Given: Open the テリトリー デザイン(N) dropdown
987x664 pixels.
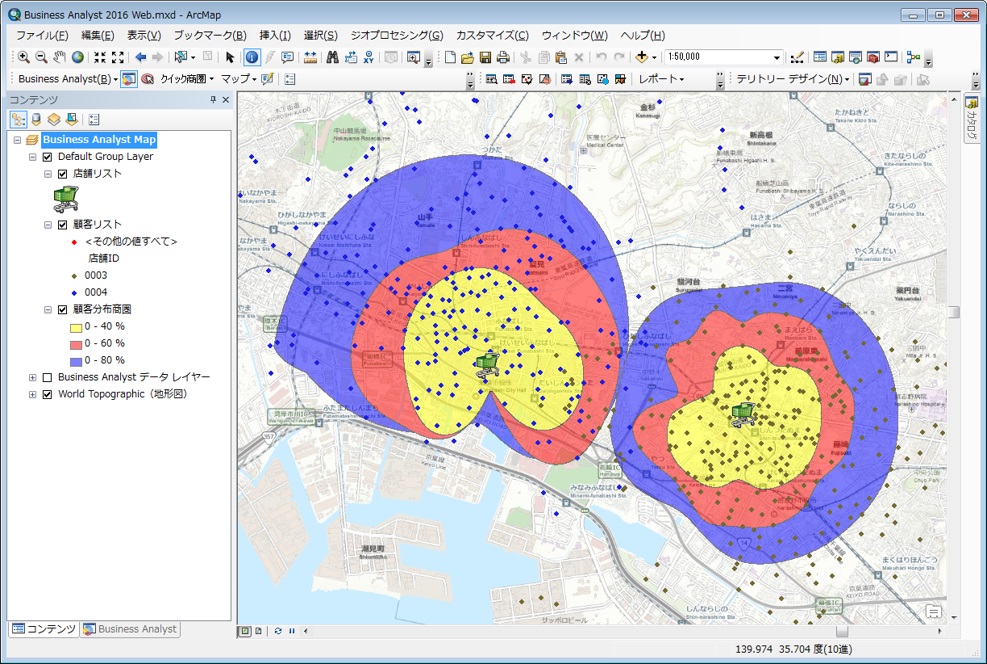Looking at the screenshot, I should [793, 79].
